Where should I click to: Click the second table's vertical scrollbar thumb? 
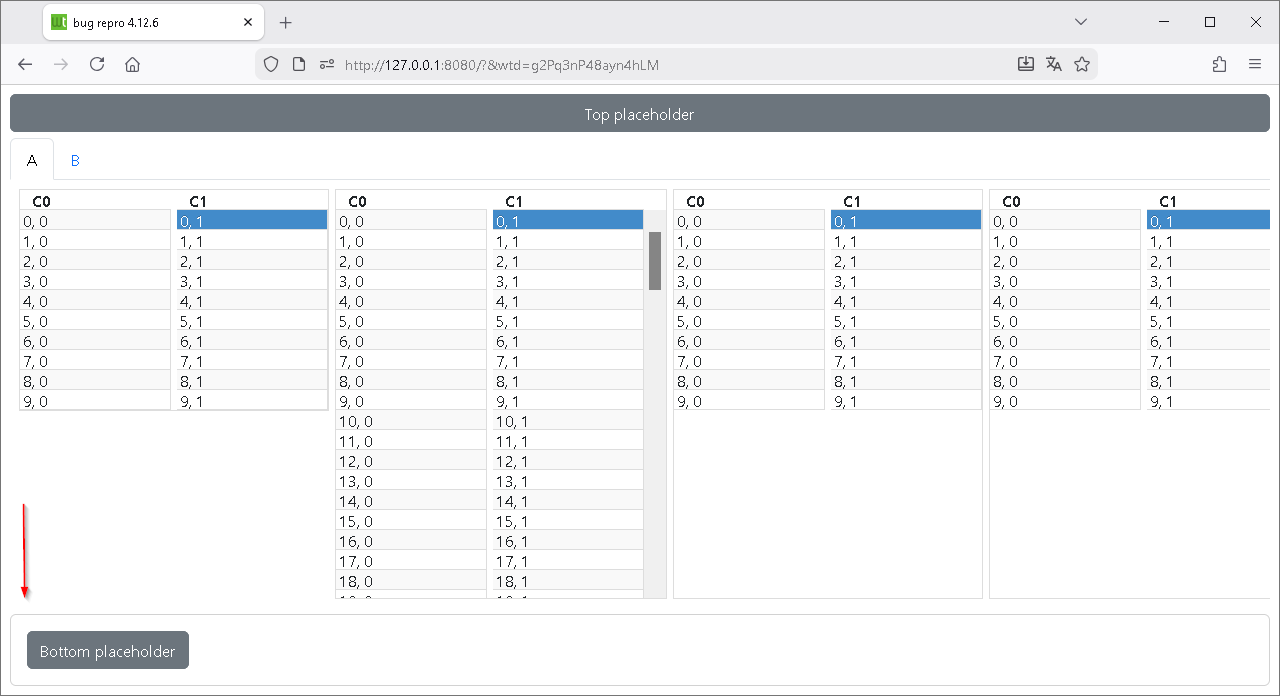[x=655, y=260]
